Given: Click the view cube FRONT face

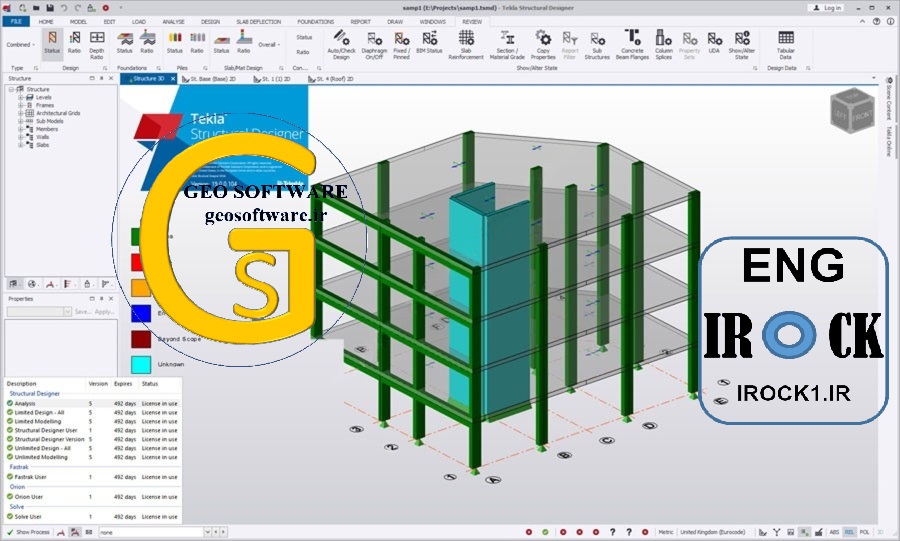Looking at the screenshot, I should 862,116.
